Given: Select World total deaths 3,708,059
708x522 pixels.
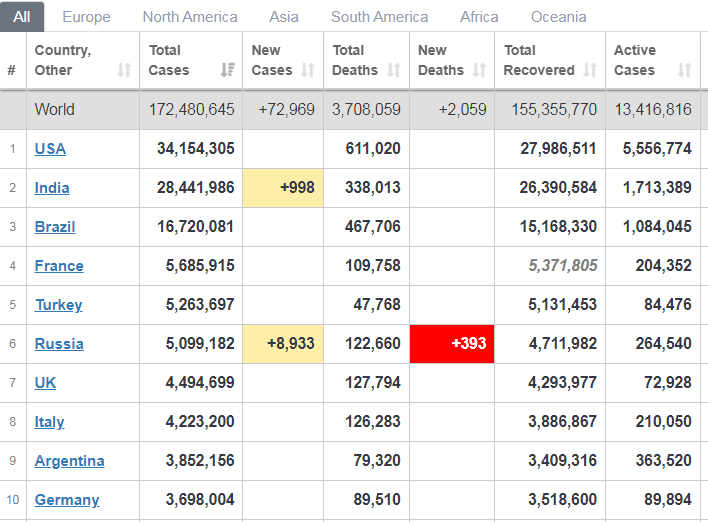Looking at the screenshot, I should coord(366,109).
